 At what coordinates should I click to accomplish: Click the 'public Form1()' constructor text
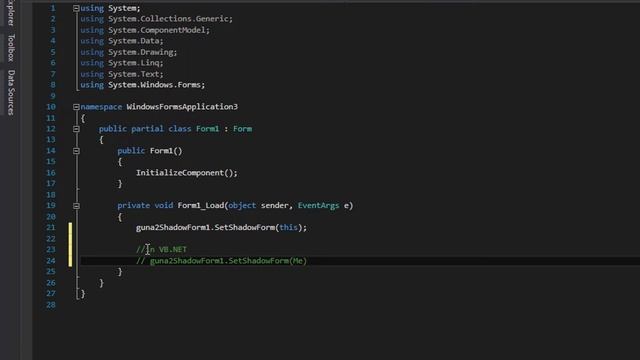(x=150, y=151)
